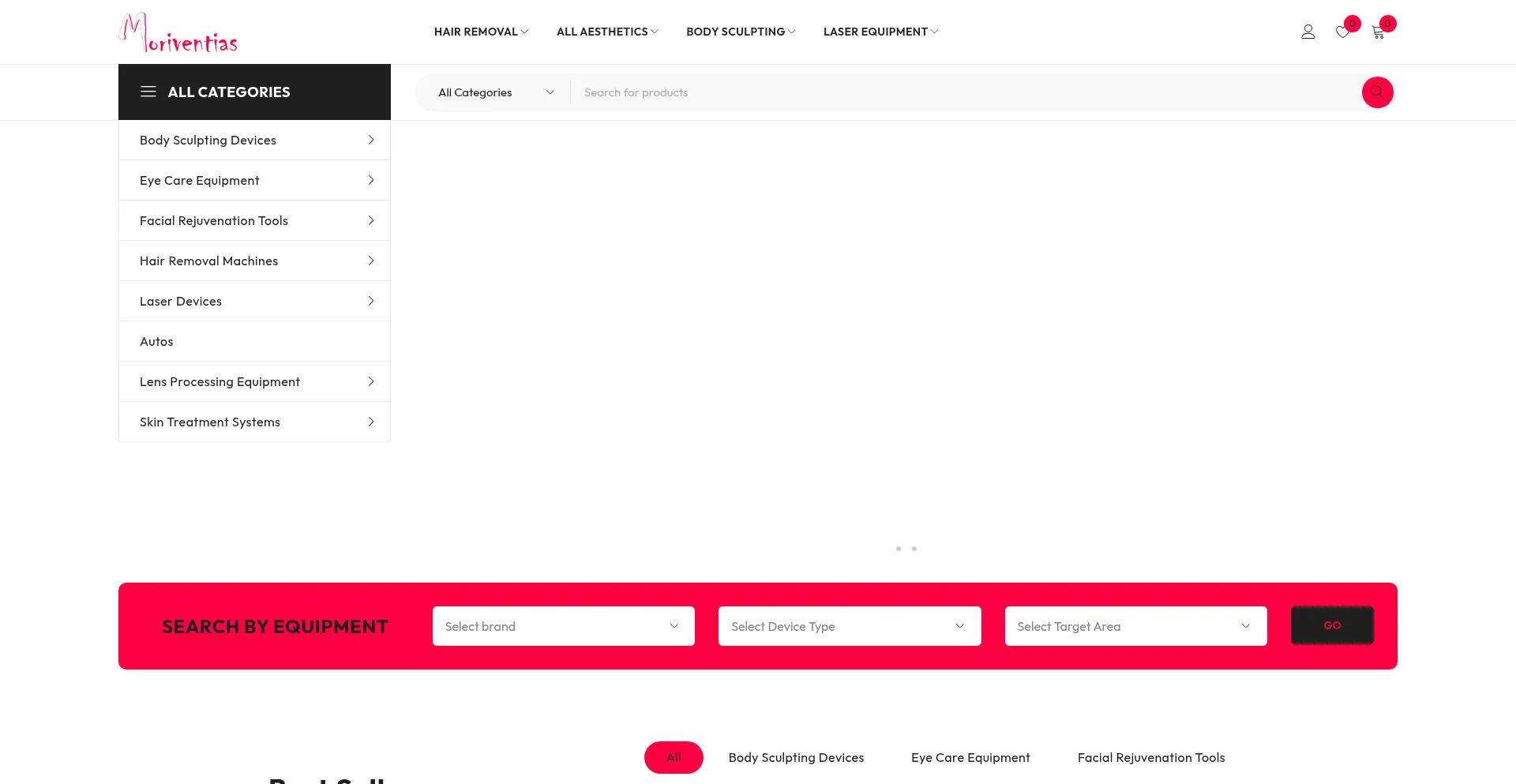Select the Eye Care Equipment filter tab
This screenshot has width=1516, height=784.
(x=970, y=757)
